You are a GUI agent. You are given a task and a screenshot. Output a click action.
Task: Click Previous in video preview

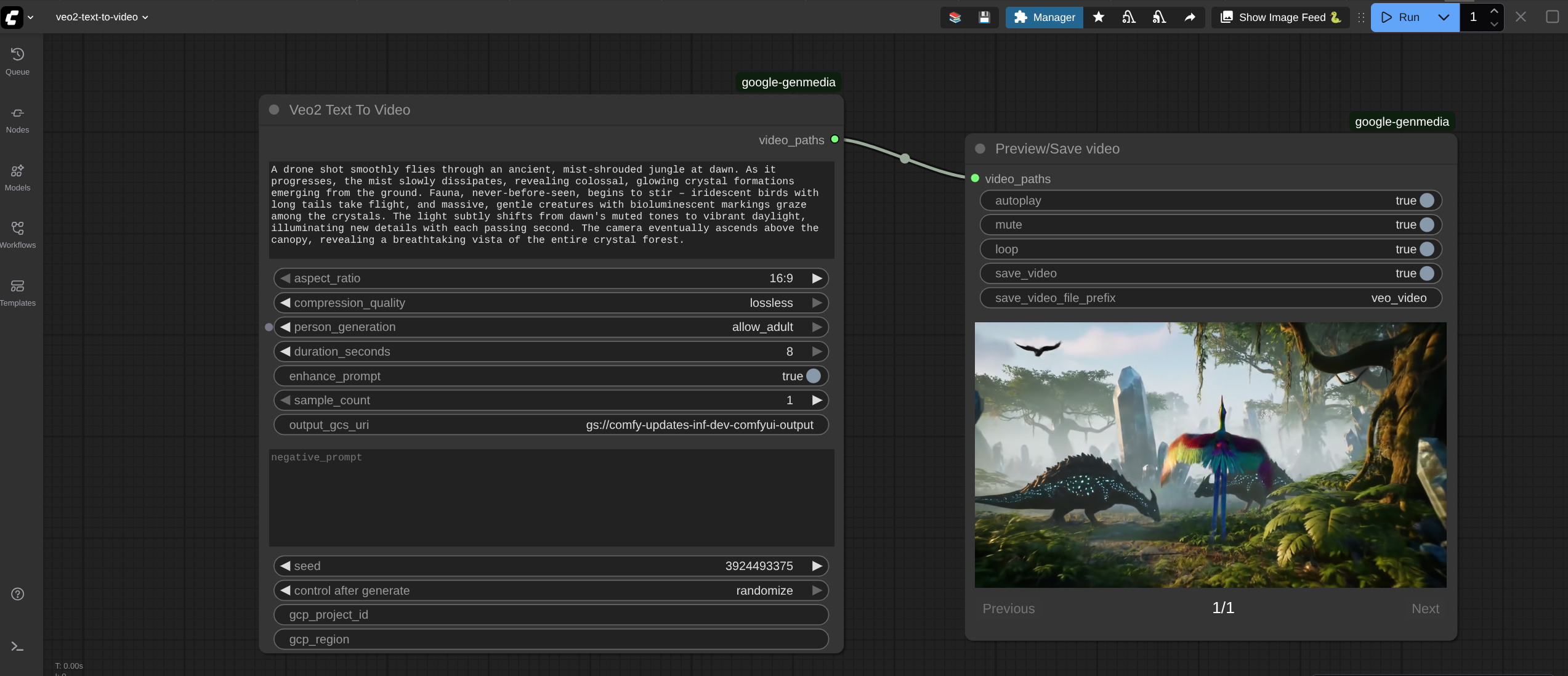coord(1008,608)
